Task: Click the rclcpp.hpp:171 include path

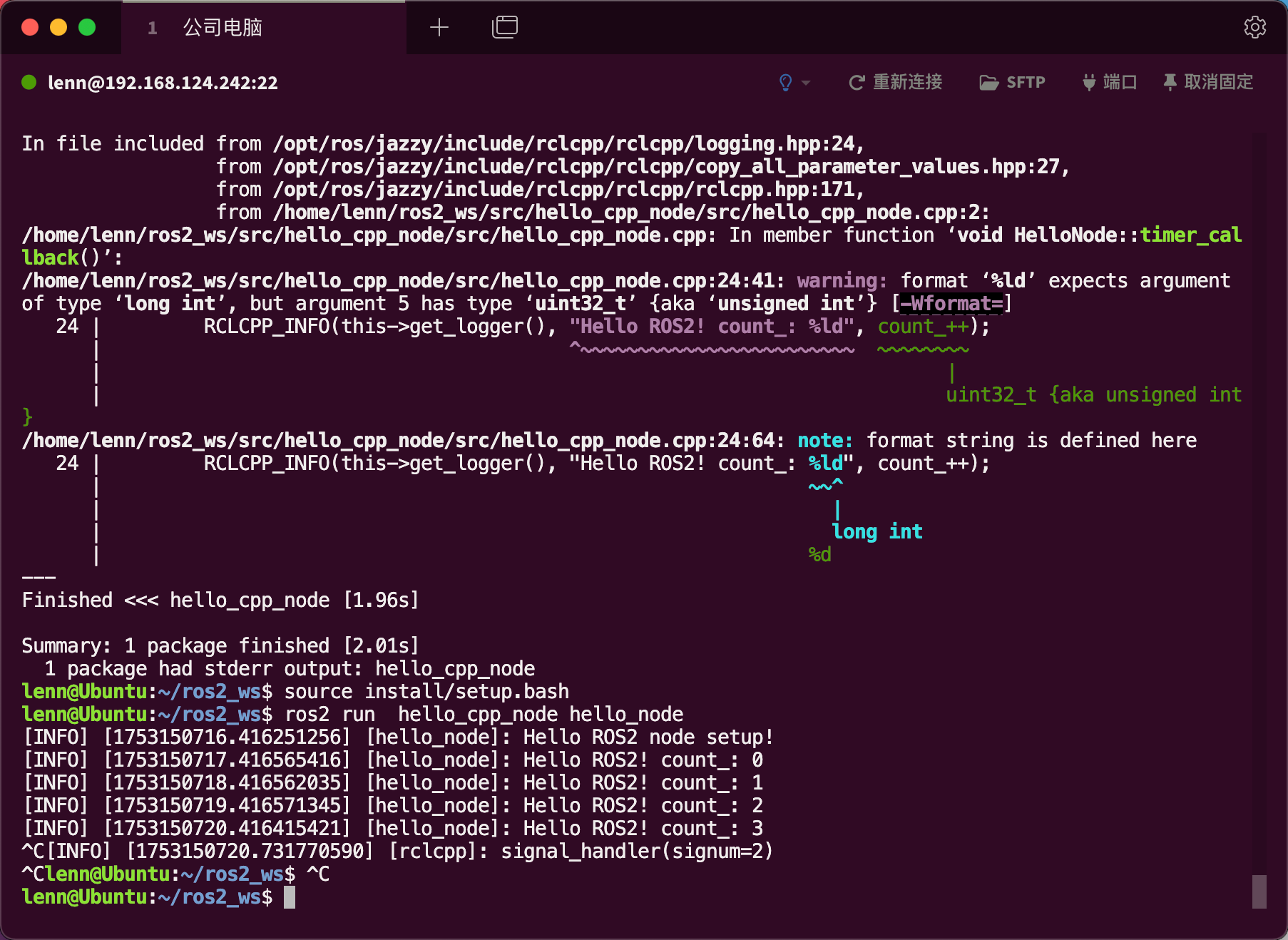Action: 569,190
